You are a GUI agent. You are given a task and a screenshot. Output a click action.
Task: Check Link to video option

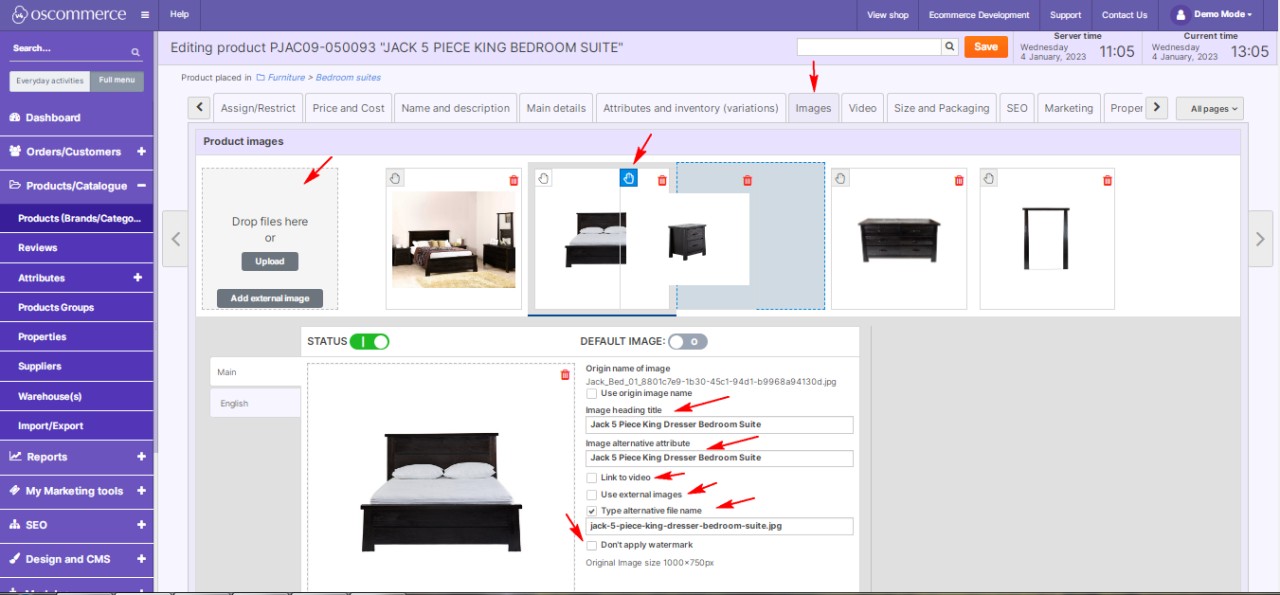(592, 478)
